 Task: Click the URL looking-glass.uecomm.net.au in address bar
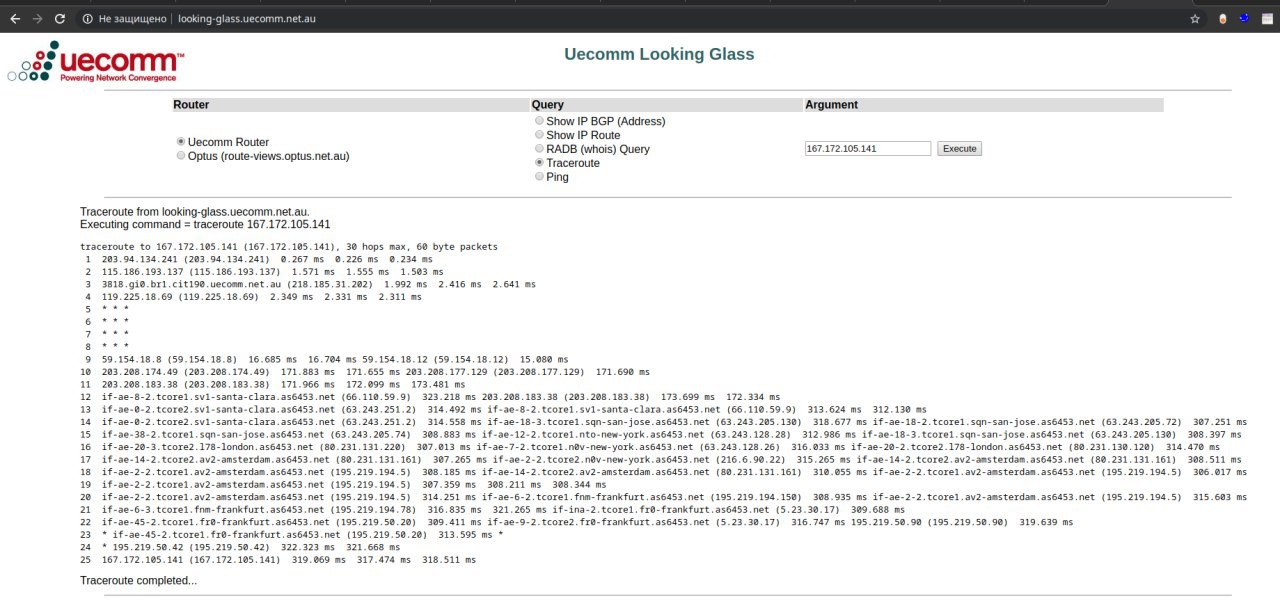click(x=247, y=19)
